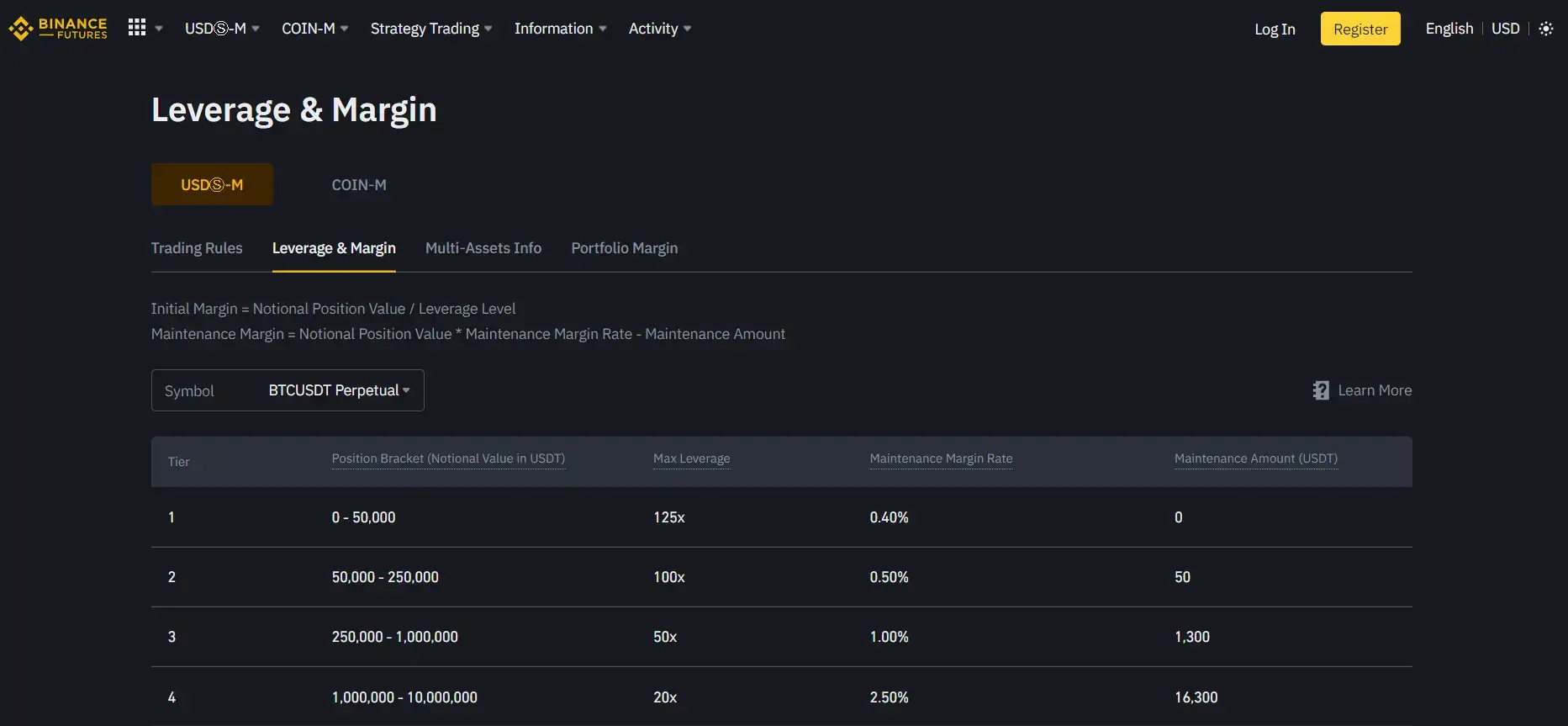1568x726 pixels.
Task: Click the '20x' leverage cell
Action: click(665, 697)
